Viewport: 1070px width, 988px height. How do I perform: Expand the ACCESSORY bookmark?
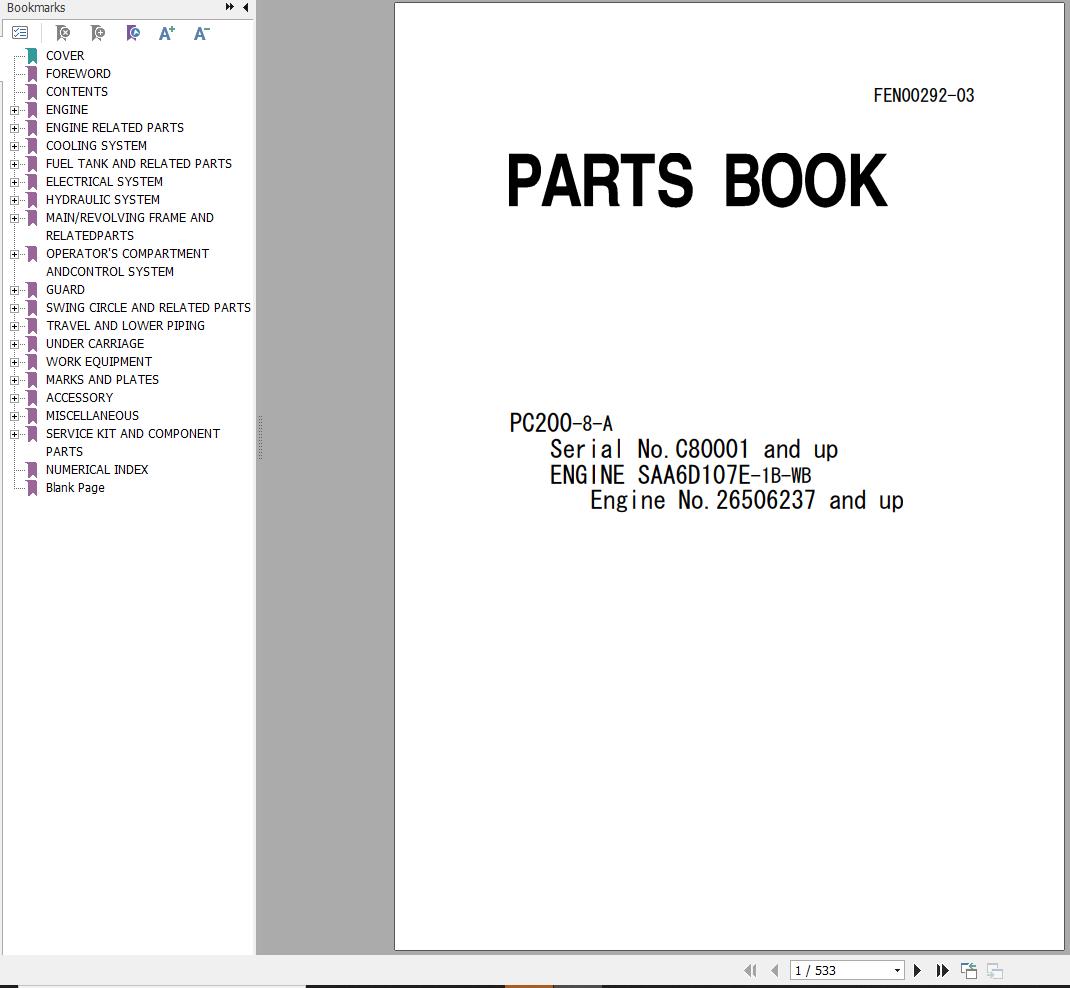(x=14, y=398)
